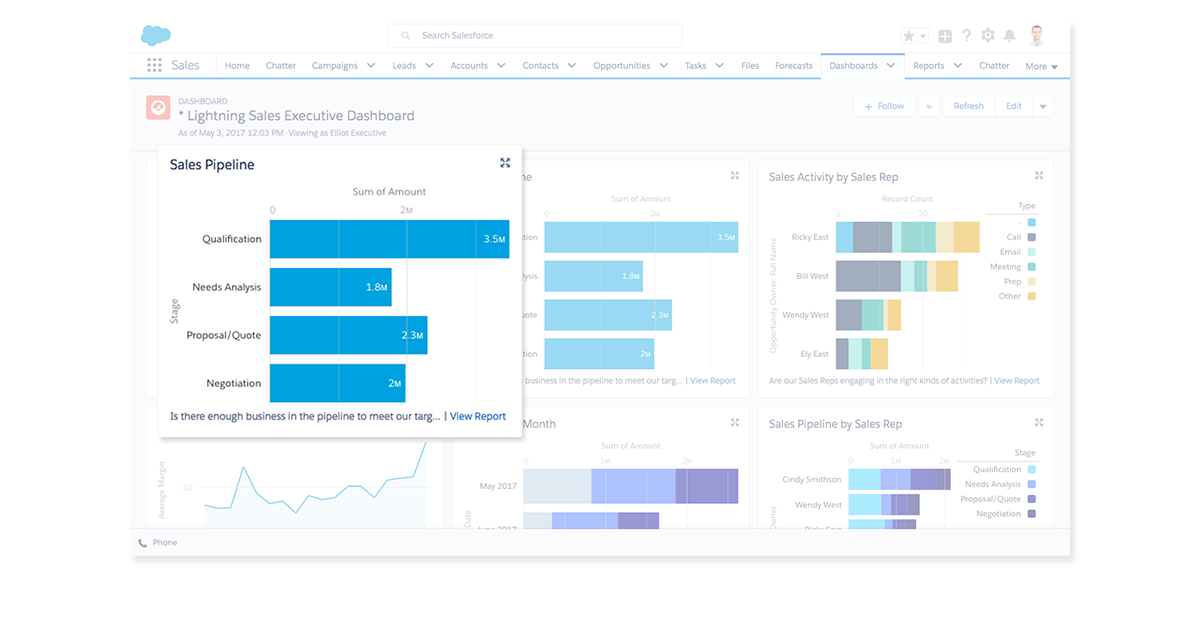1200x640 pixels.
Task: Open the dropdown arrow beside Edit
Action: [1043, 106]
